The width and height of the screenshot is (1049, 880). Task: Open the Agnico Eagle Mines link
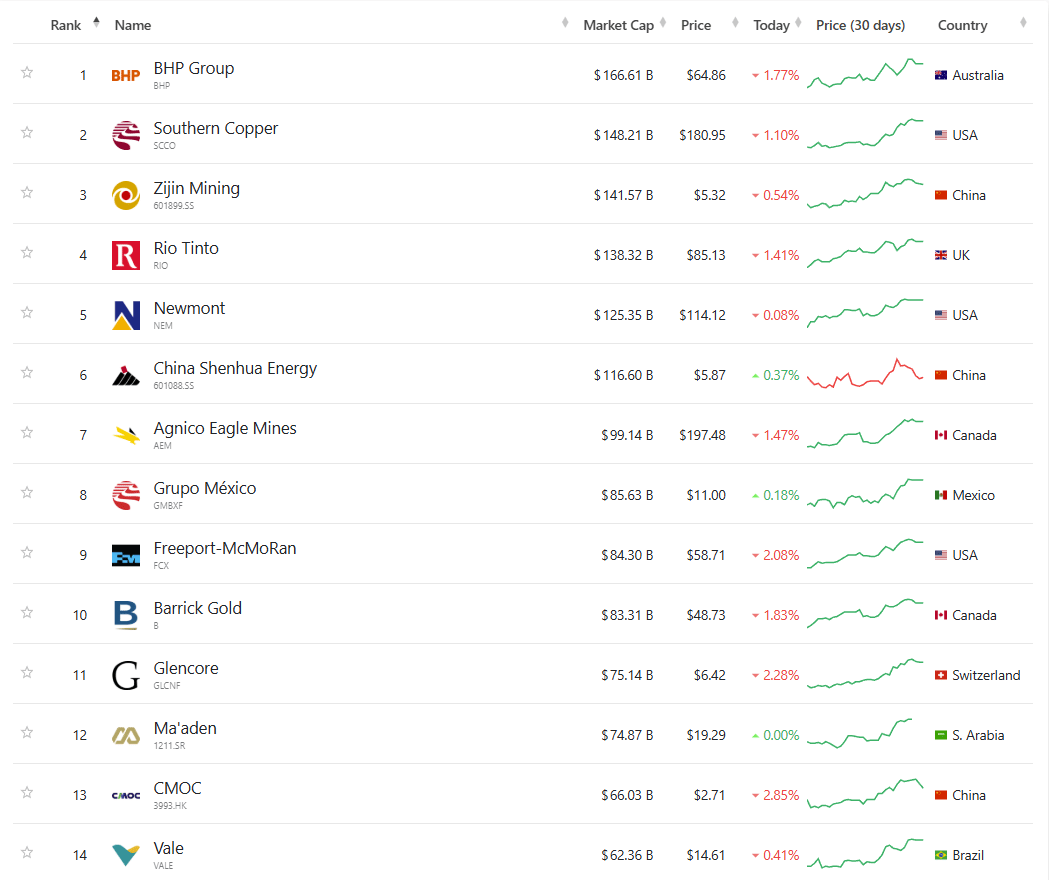coord(224,428)
